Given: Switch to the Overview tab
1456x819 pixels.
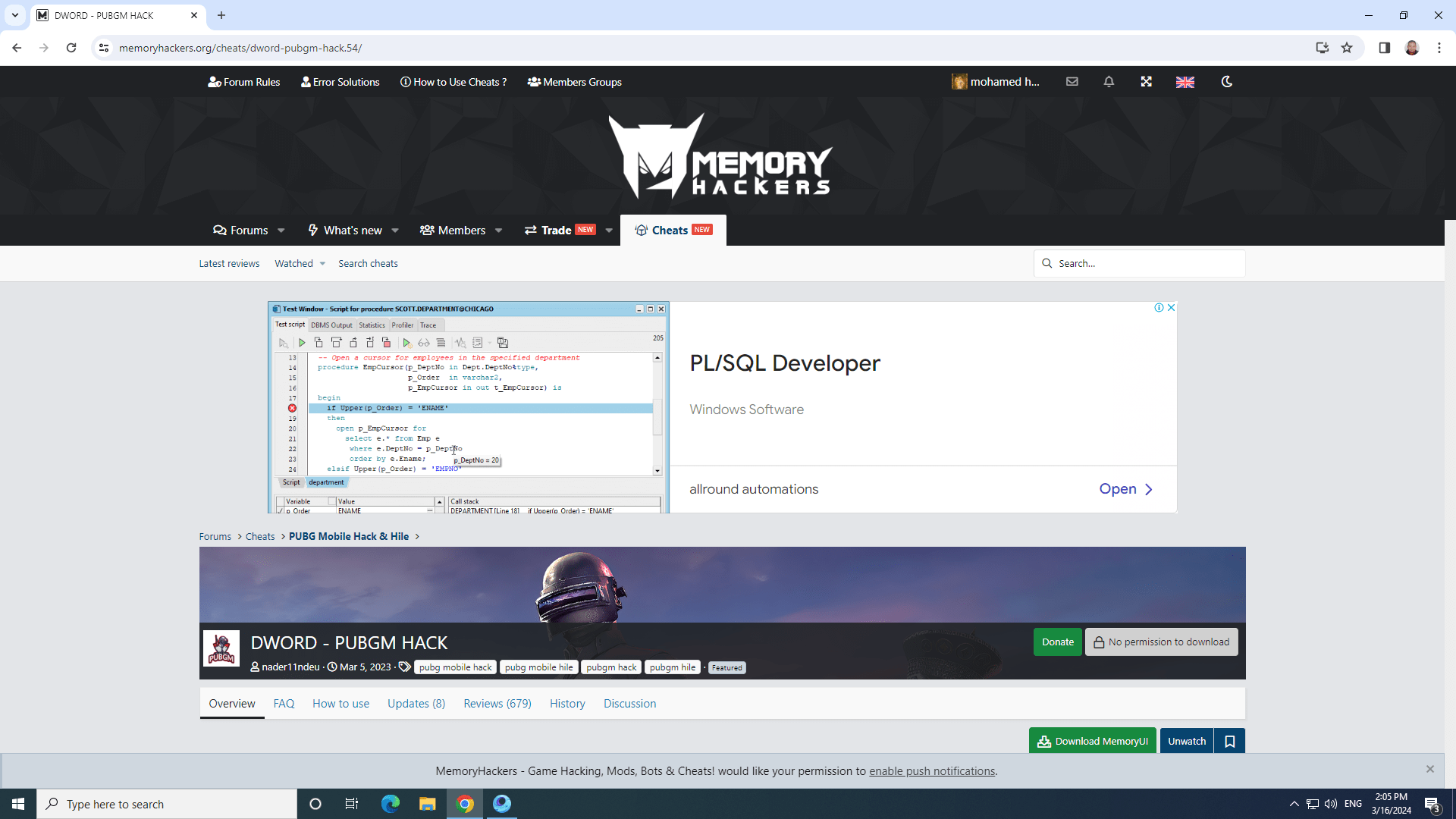Looking at the screenshot, I should [232, 704].
